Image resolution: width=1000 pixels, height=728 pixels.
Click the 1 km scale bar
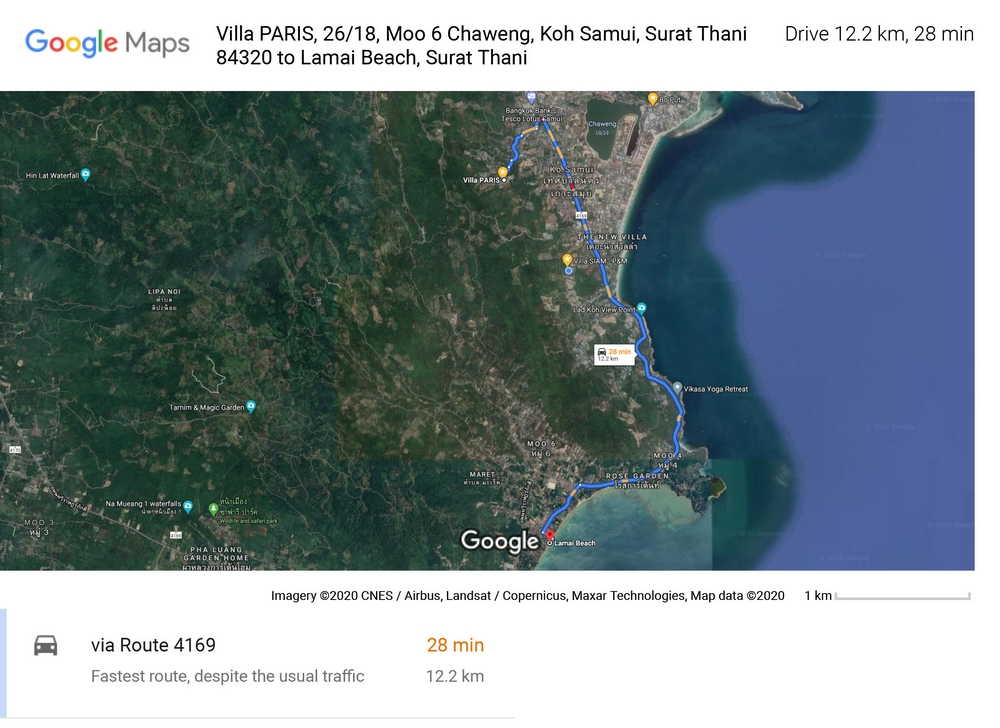point(903,594)
